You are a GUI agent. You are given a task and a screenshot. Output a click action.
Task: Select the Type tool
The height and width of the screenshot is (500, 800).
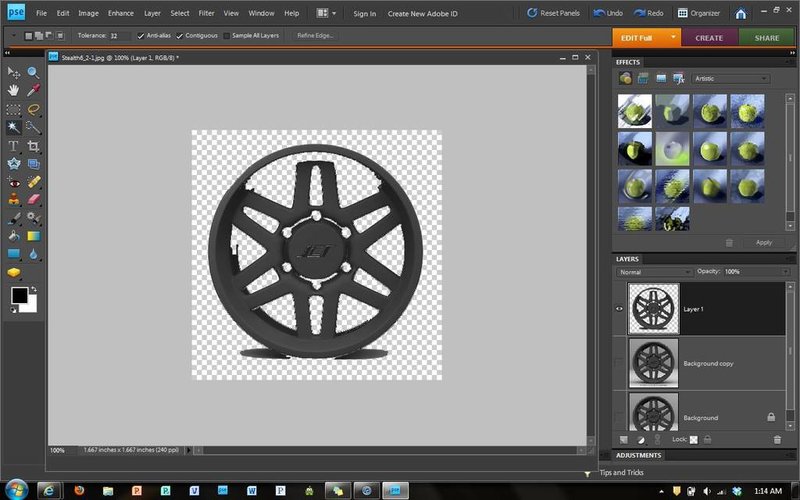(13, 146)
